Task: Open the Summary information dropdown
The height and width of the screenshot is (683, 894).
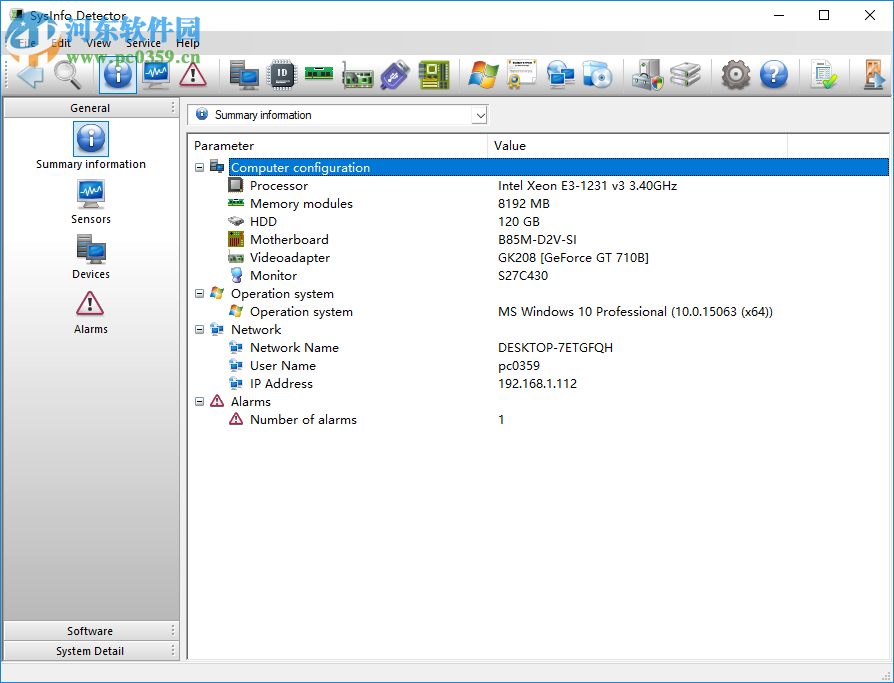Action: pyautogui.click(x=480, y=115)
